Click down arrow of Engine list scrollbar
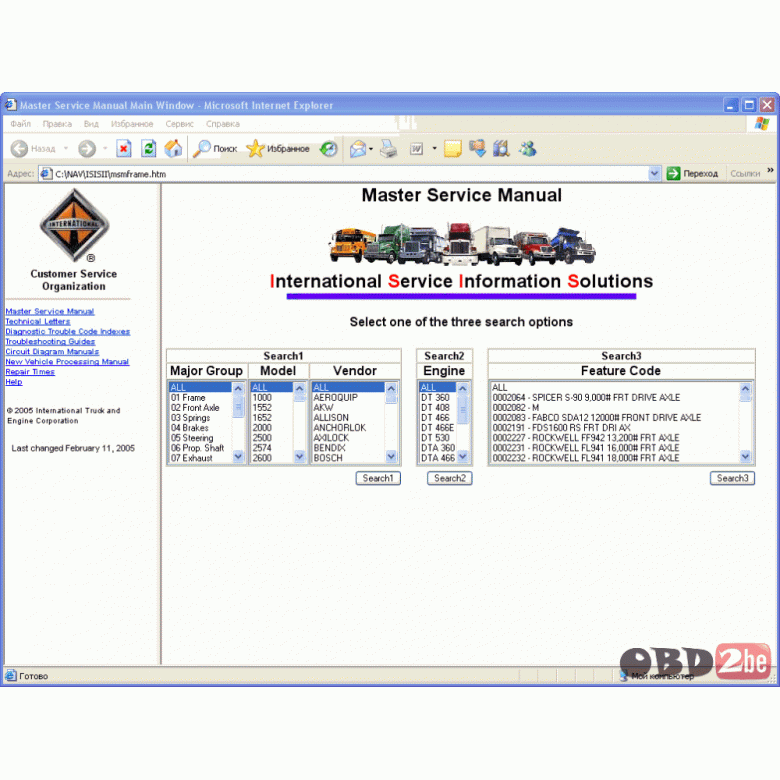The height and width of the screenshot is (780, 780). coord(463,456)
